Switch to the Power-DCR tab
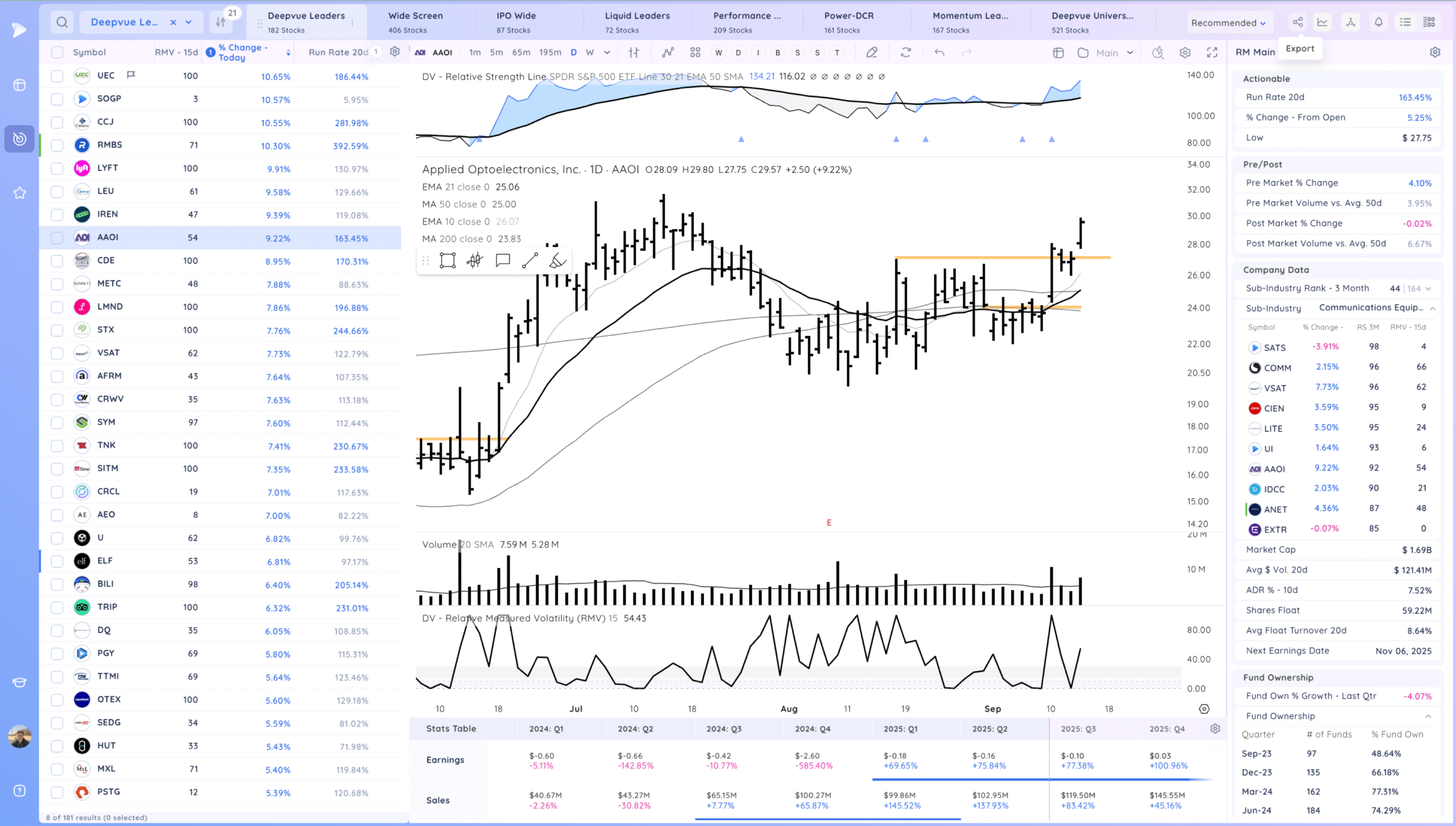The width and height of the screenshot is (1456, 826). click(x=849, y=22)
